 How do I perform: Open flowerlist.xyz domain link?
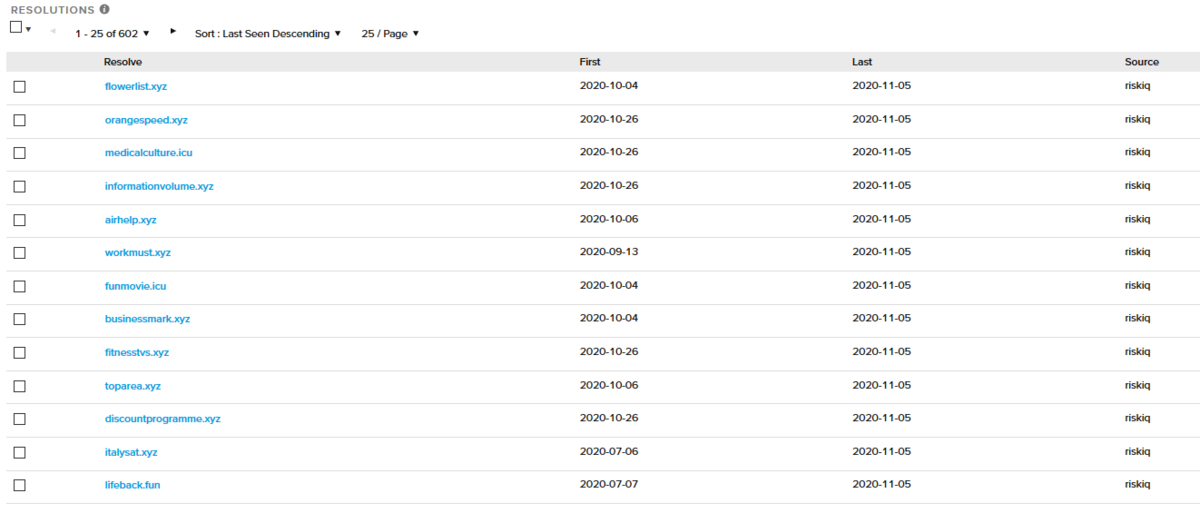pyautogui.click(x=136, y=86)
